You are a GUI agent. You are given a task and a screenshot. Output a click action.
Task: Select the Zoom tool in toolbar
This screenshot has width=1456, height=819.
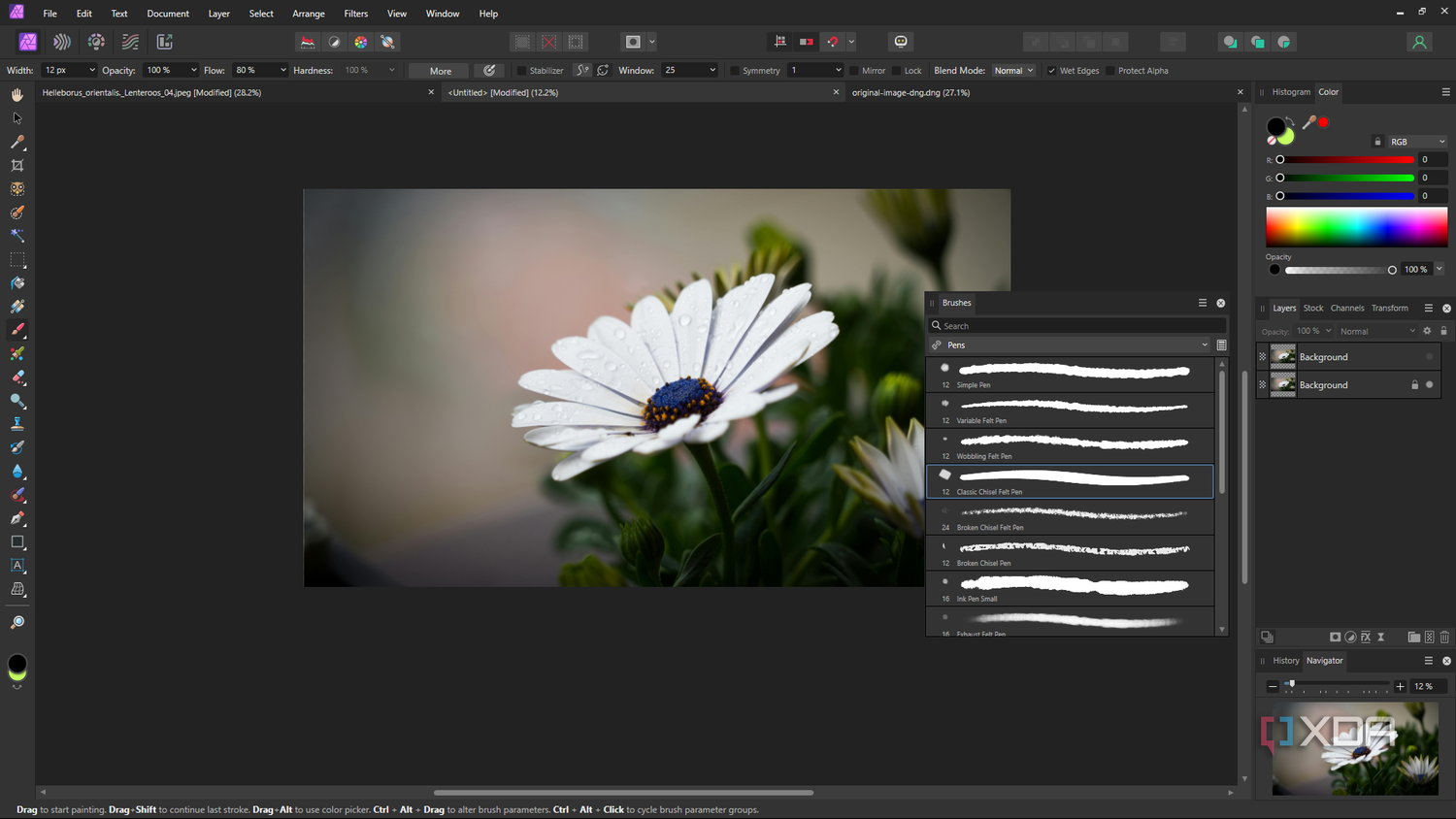tap(17, 622)
